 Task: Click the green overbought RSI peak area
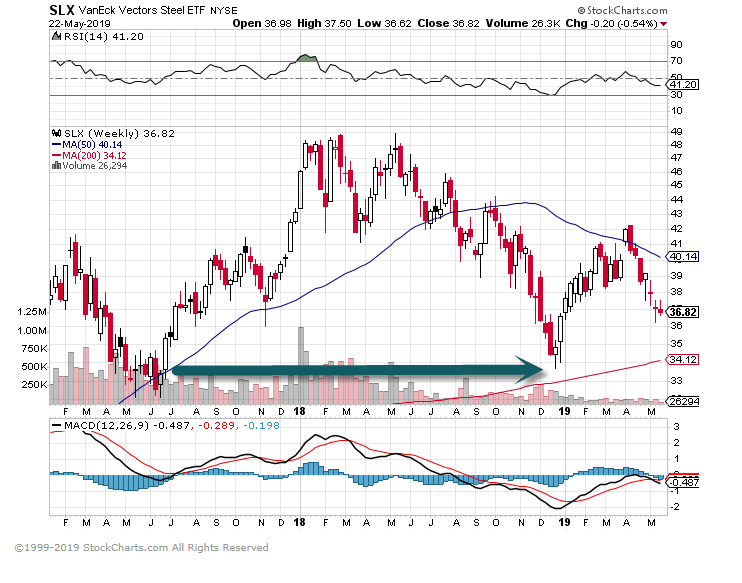pos(307,58)
